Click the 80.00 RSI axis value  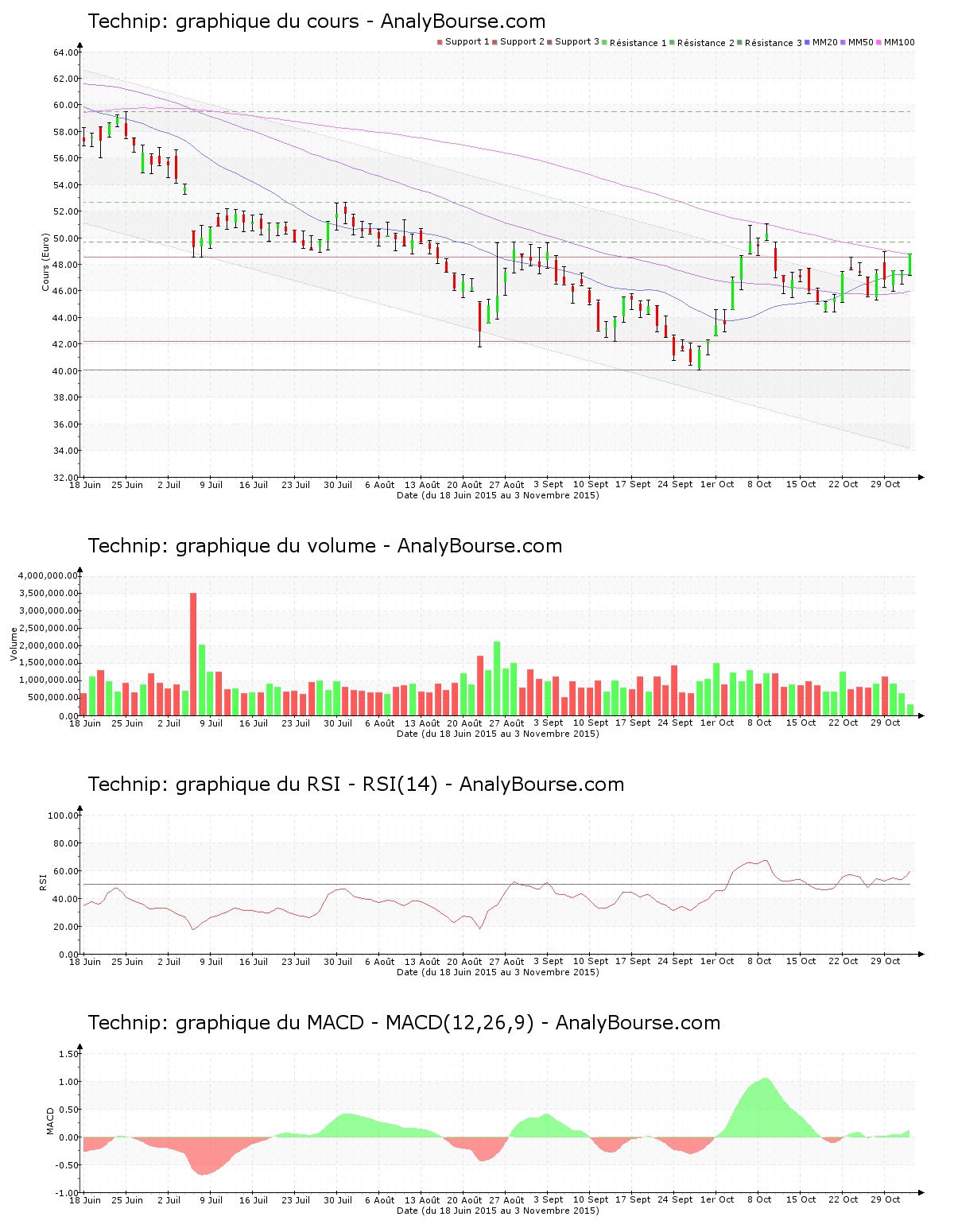coord(66,843)
